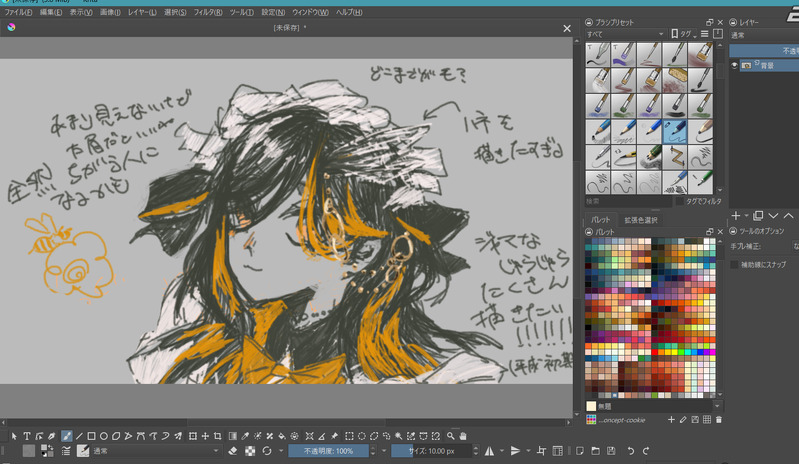Reload the original brush preset
The width and height of the screenshot is (799, 464).
(267, 451)
